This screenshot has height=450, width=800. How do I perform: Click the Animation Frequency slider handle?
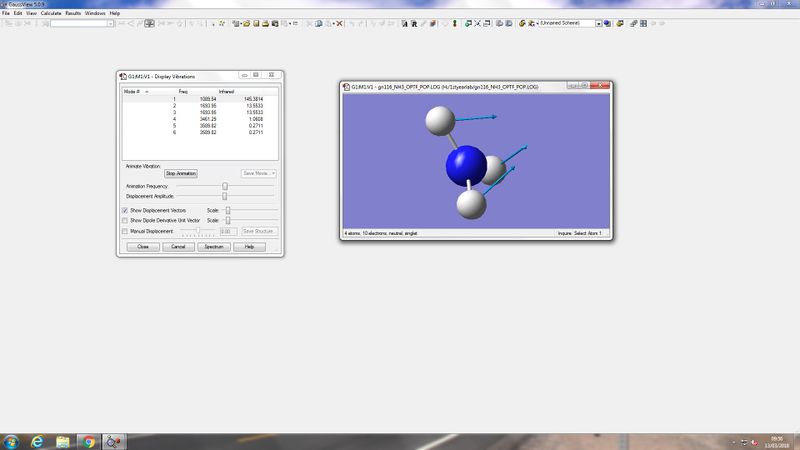pos(224,186)
